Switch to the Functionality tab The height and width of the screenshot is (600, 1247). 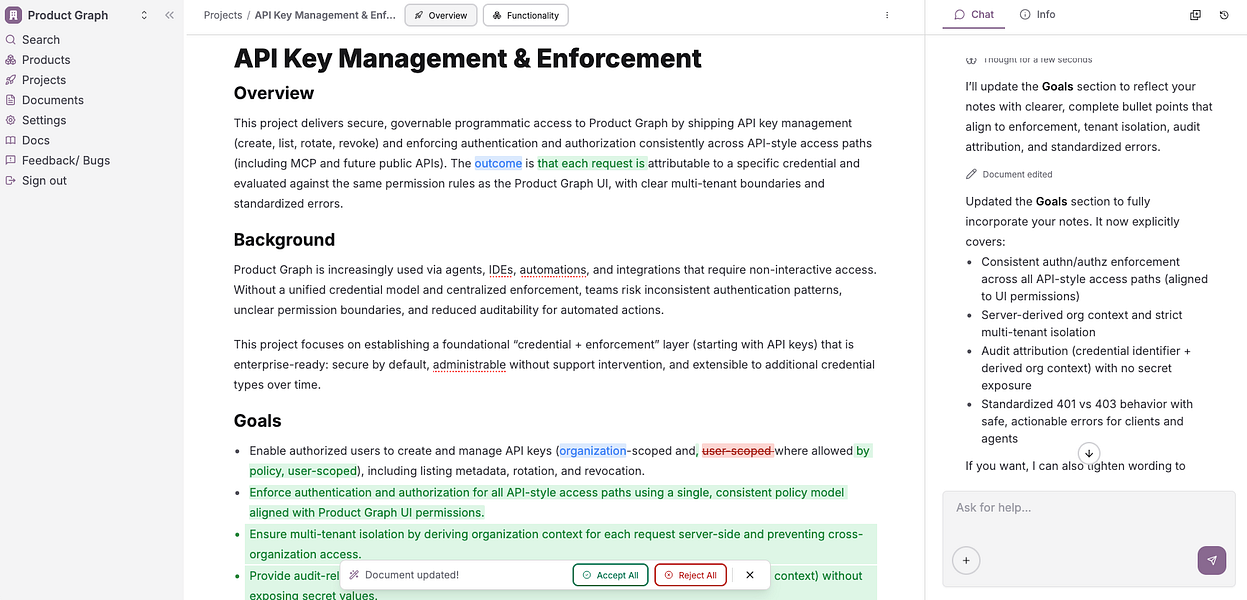point(526,15)
